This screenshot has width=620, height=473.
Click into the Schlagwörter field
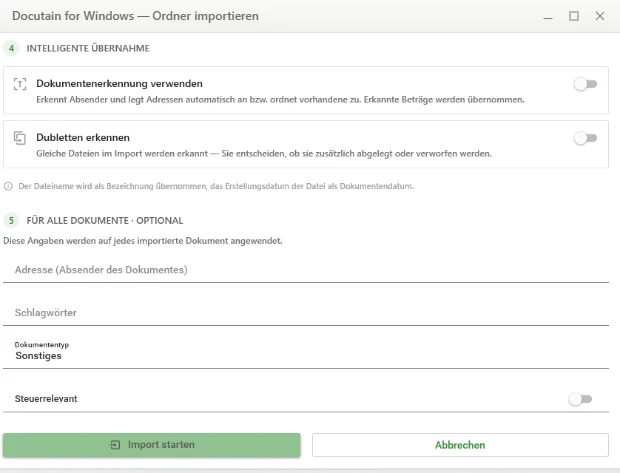click(306, 313)
